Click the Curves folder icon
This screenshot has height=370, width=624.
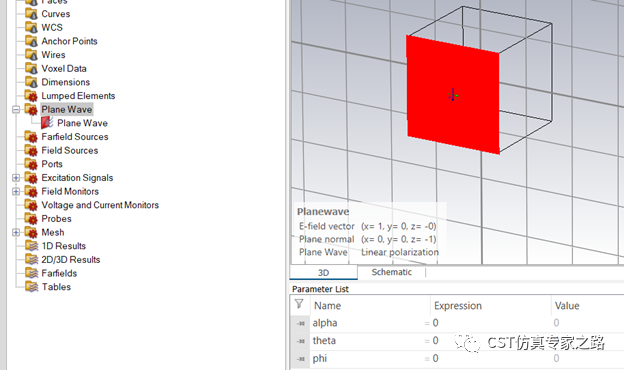click(31, 14)
